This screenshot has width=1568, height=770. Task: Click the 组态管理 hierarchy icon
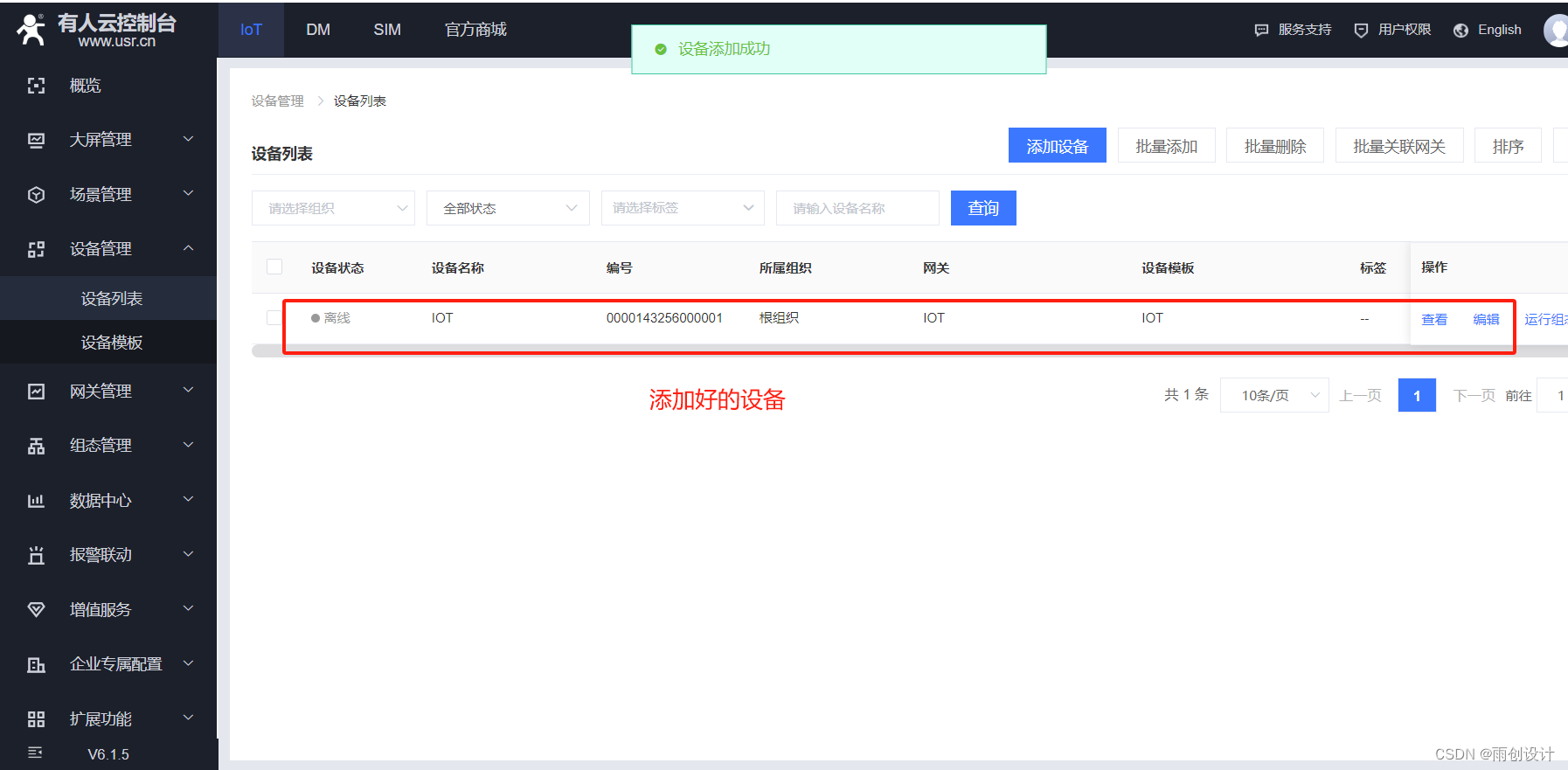pyautogui.click(x=36, y=446)
